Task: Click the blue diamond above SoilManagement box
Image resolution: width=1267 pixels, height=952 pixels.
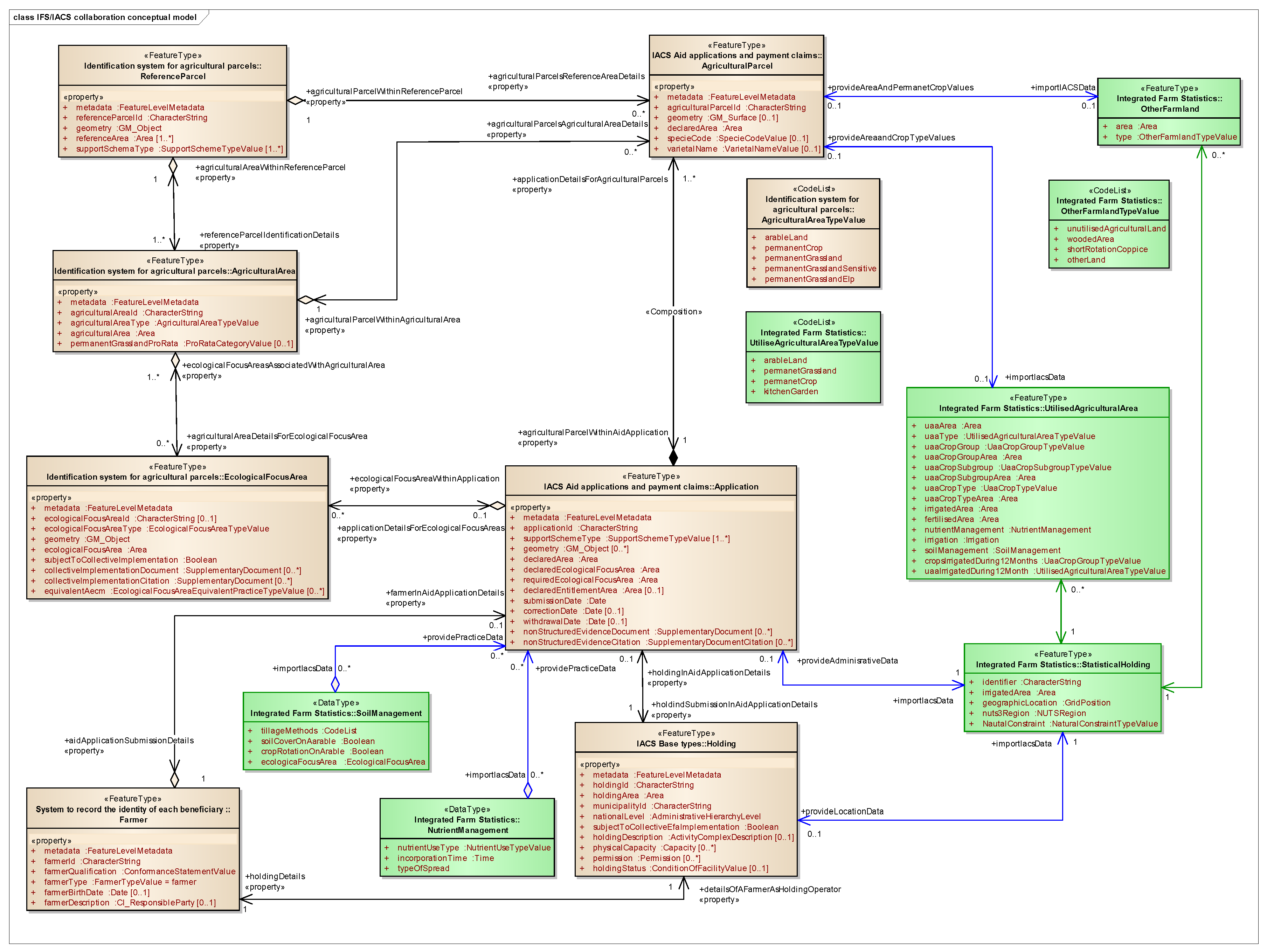Action: click(335, 684)
